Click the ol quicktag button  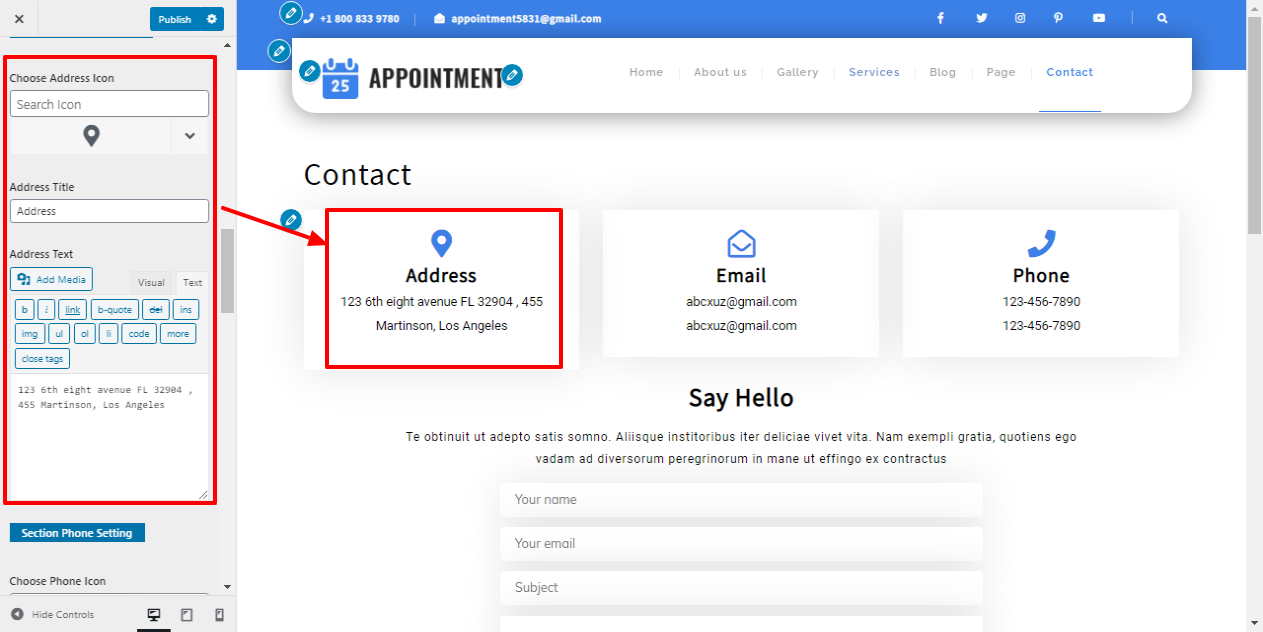(84, 334)
